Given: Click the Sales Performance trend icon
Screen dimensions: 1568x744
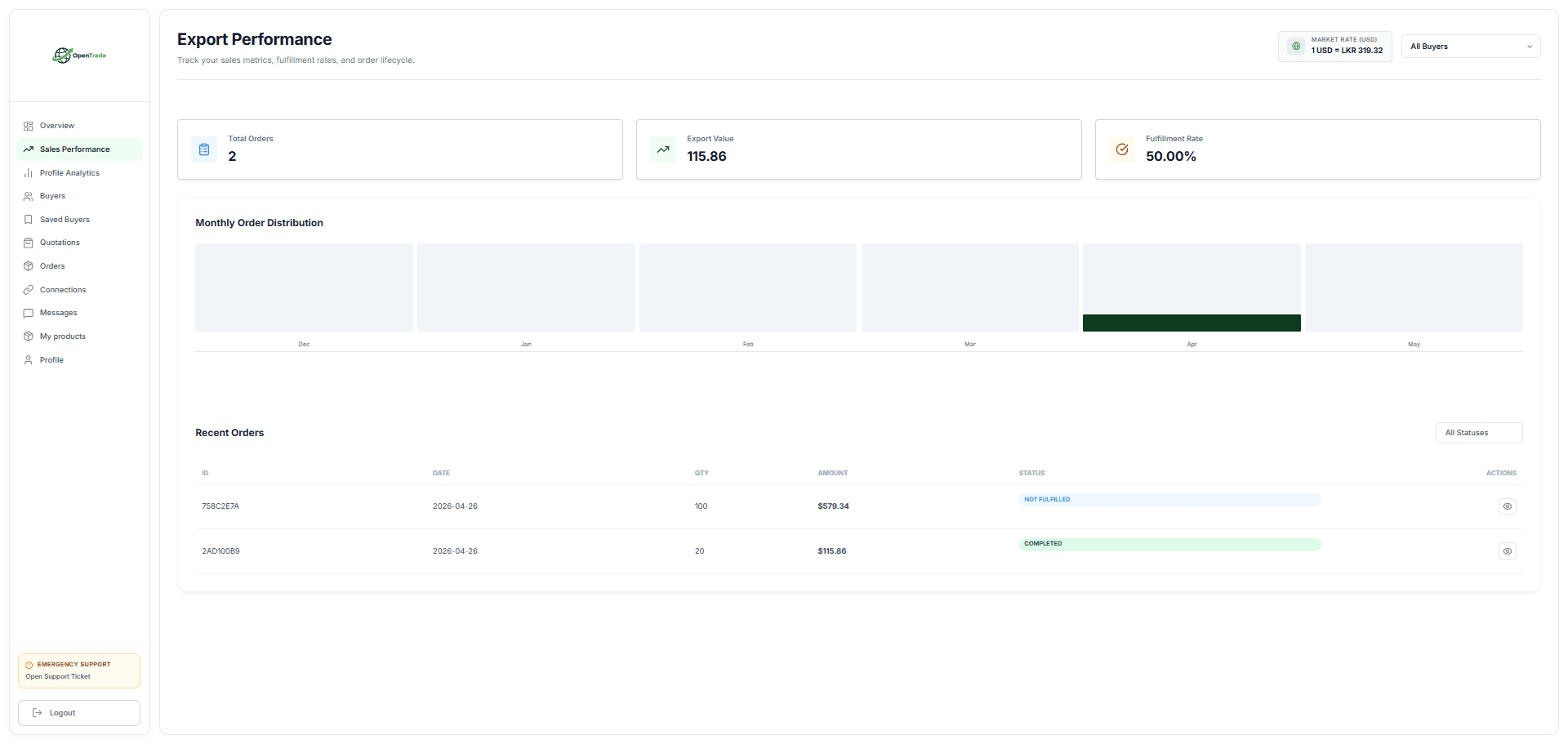Looking at the screenshot, I should (x=29, y=149).
